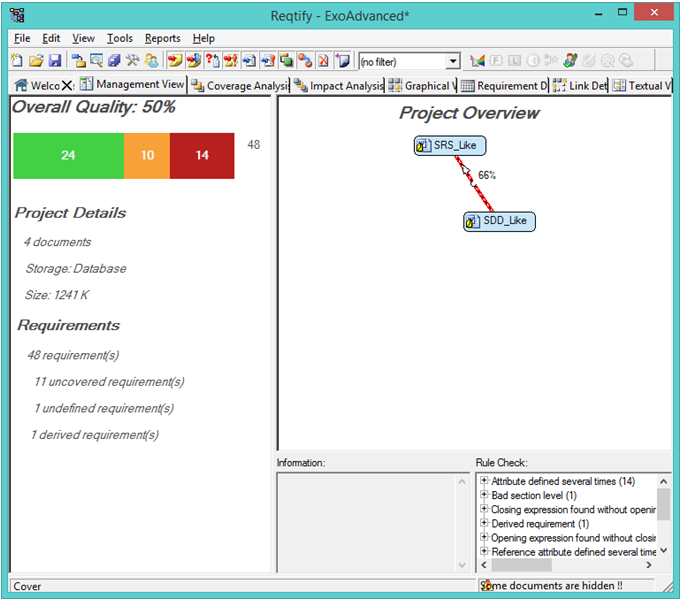This screenshot has height=602, width=683.
Task: Click the Rule Check scroll-down arrow
Action: (x=663, y=550)
